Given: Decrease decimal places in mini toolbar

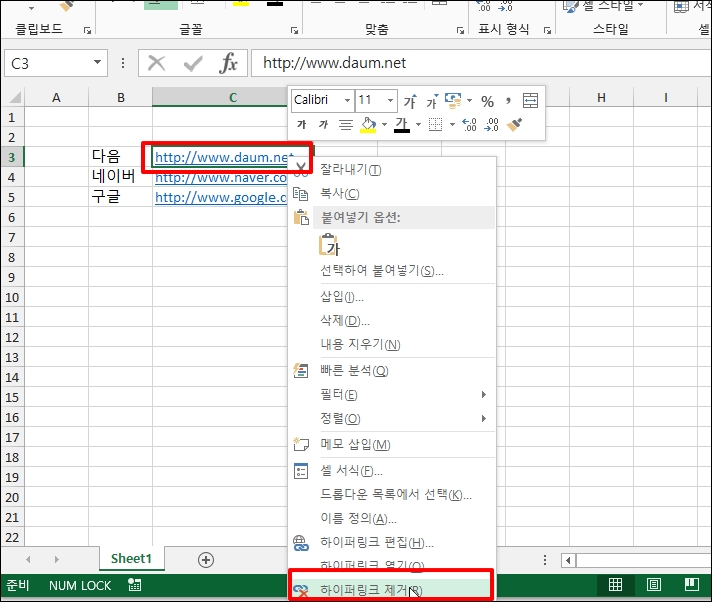Looking at the screenshot, I should 491,124.
